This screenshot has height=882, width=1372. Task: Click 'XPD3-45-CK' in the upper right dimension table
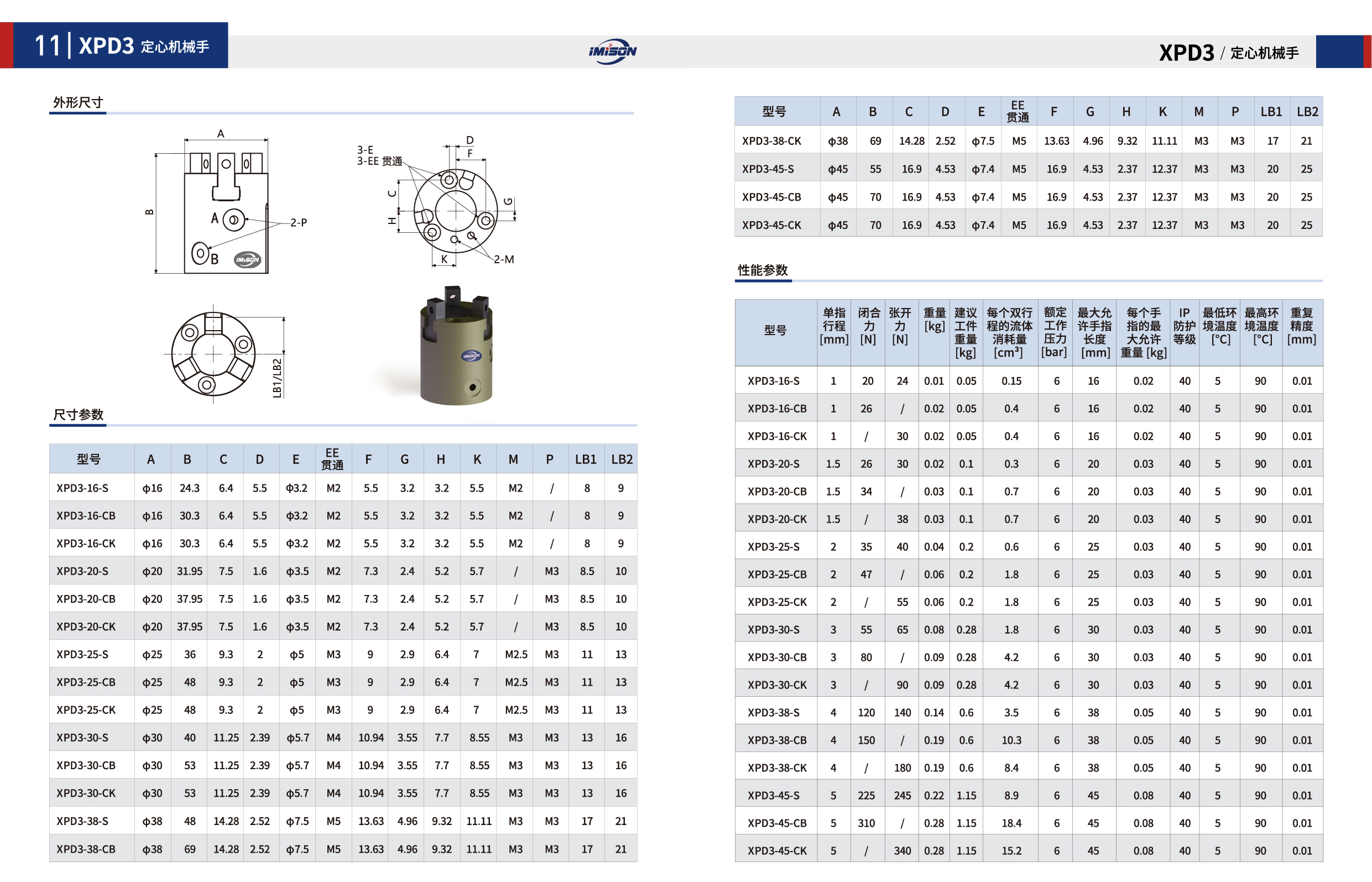point(771,225)
